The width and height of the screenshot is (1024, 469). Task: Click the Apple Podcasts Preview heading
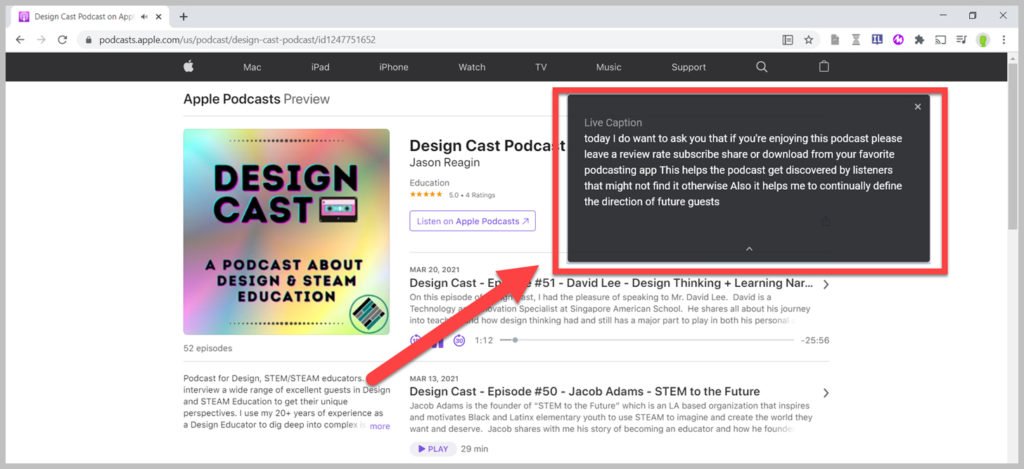pyautogui.click(x=257, y=99)
